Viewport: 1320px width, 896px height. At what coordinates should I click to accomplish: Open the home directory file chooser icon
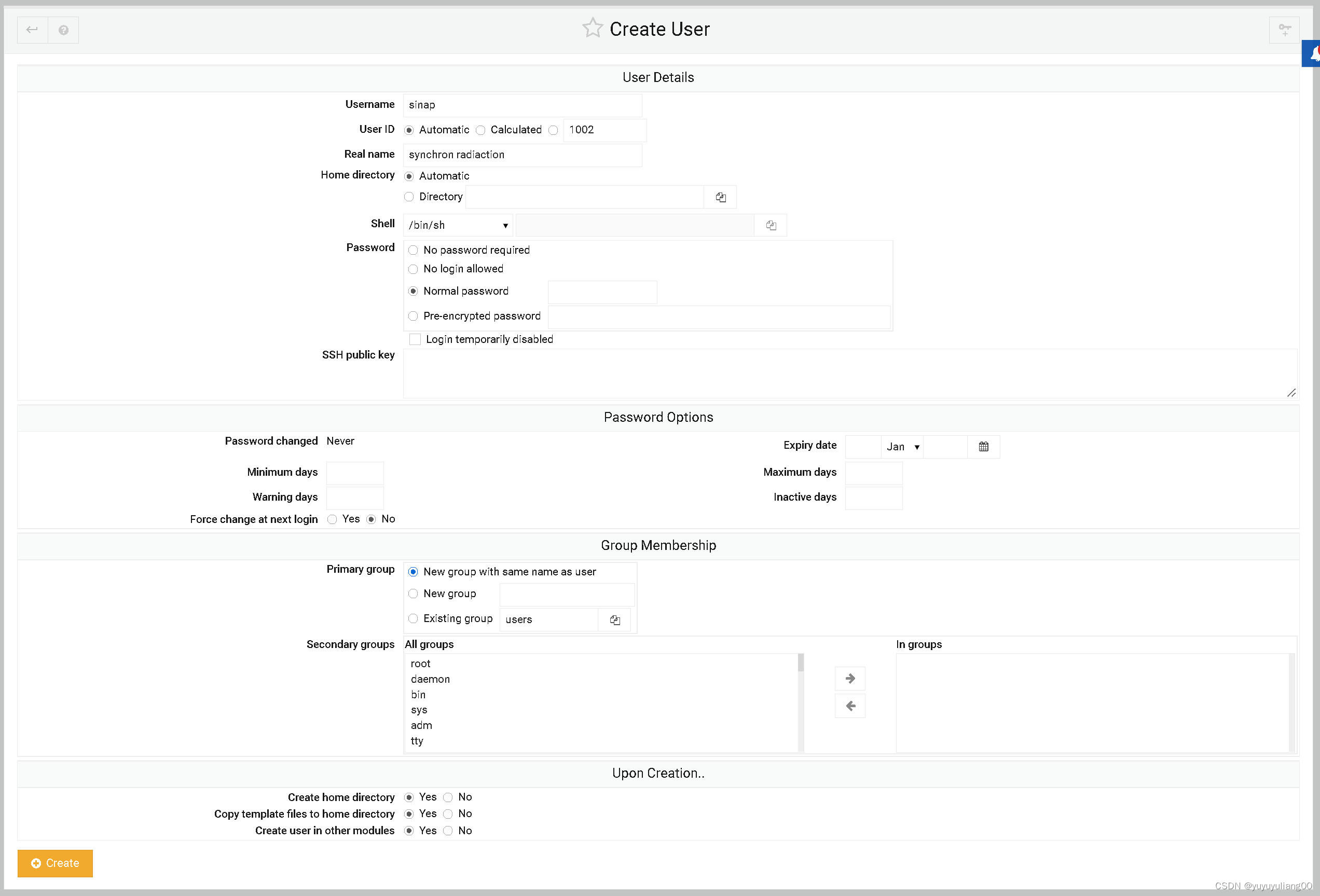click(x=720, y=197)
